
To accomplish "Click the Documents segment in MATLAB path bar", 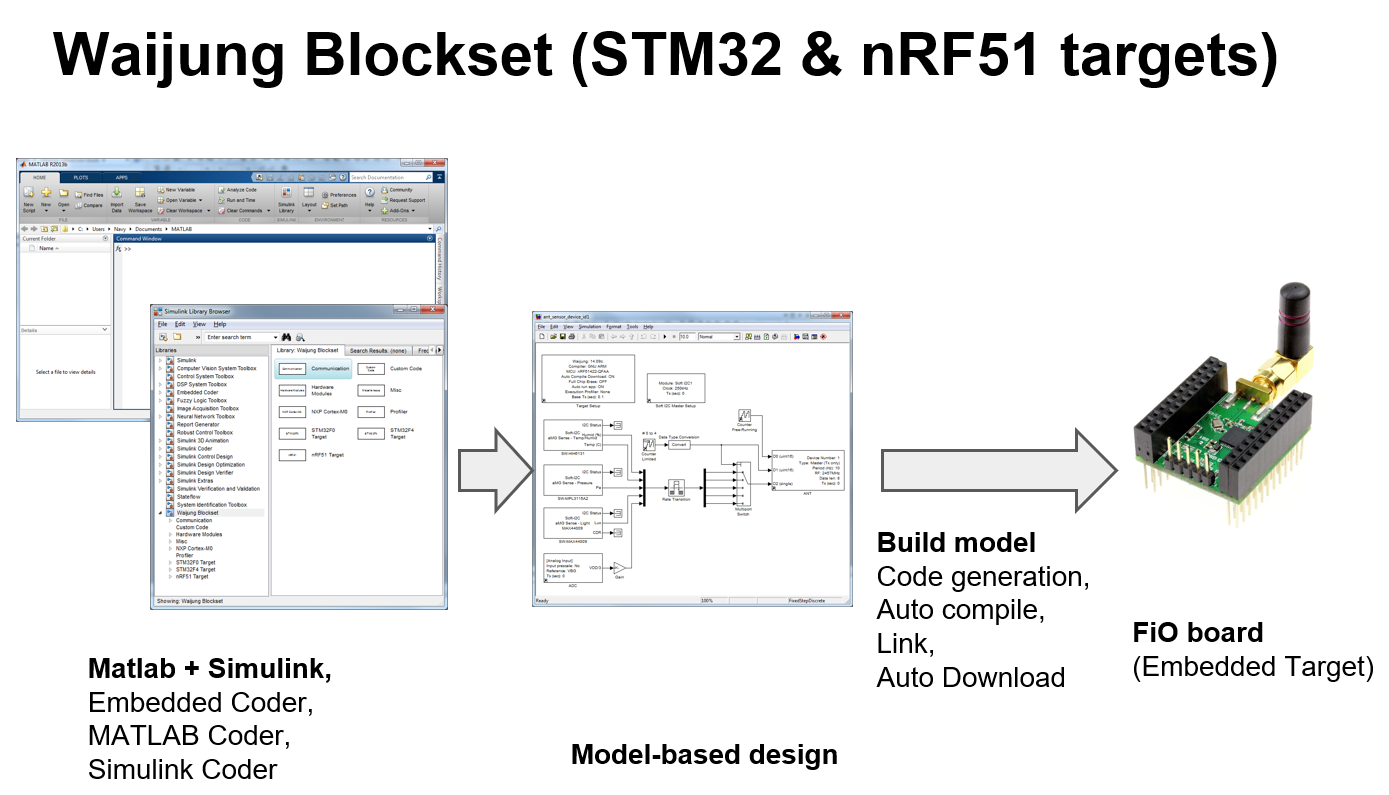I will pyautogui.click(x=148, y=229).
